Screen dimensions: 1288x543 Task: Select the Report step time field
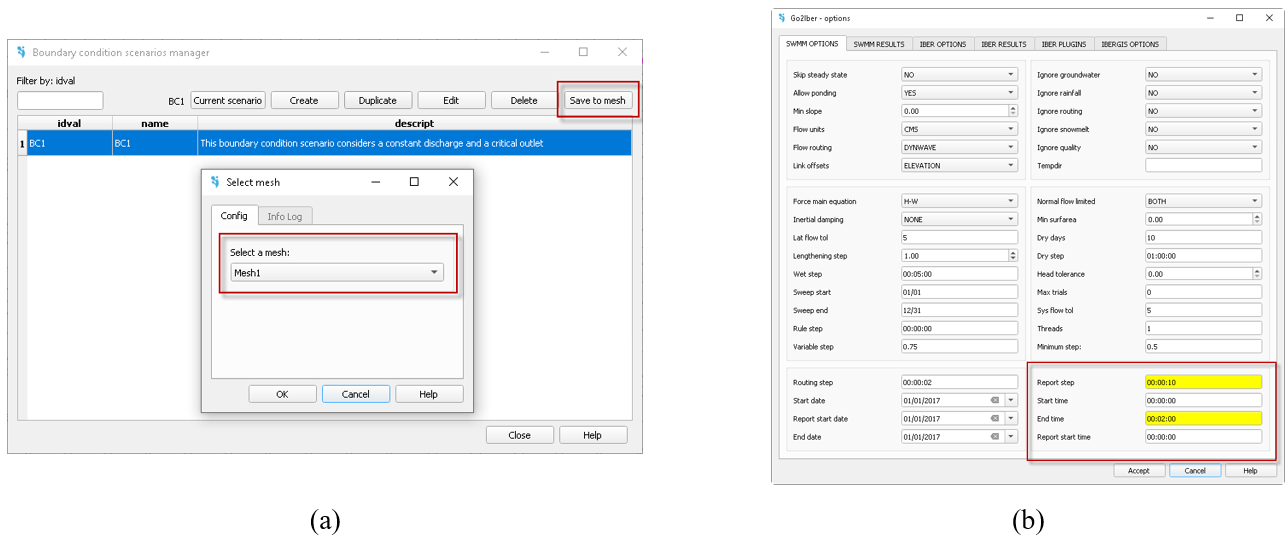[x=1203, y=382]
